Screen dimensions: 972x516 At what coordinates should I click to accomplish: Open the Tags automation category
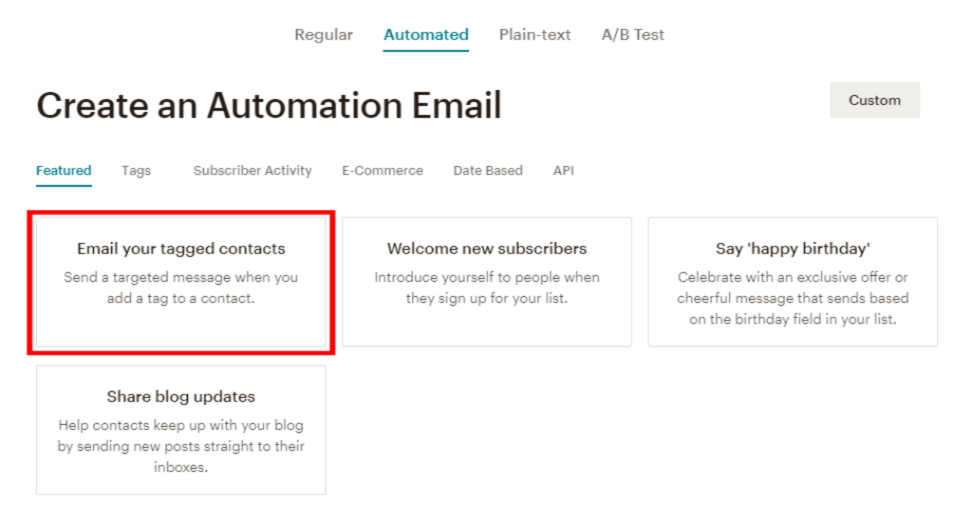136,171
